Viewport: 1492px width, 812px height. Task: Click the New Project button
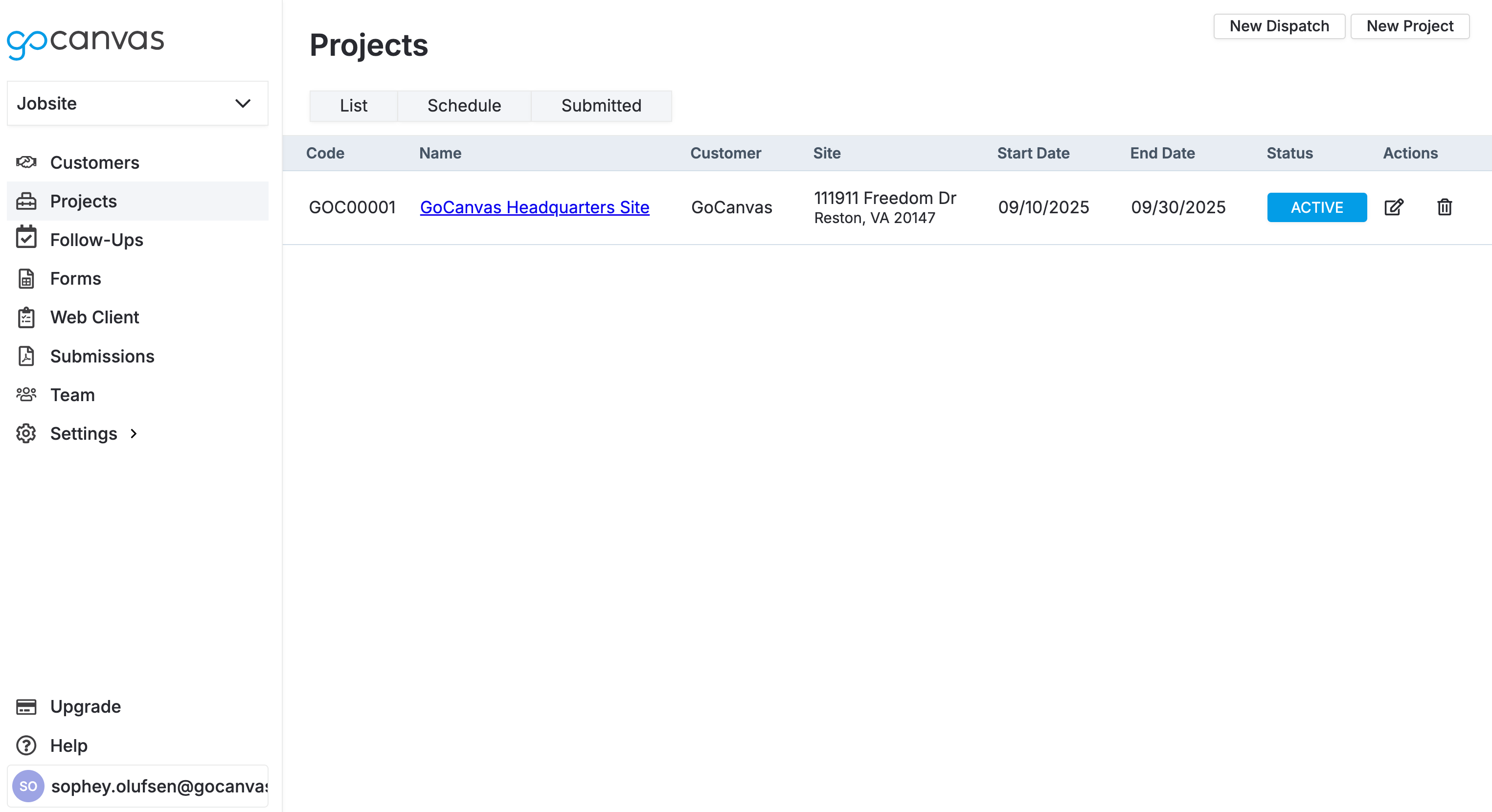(x=1410, y=26)
